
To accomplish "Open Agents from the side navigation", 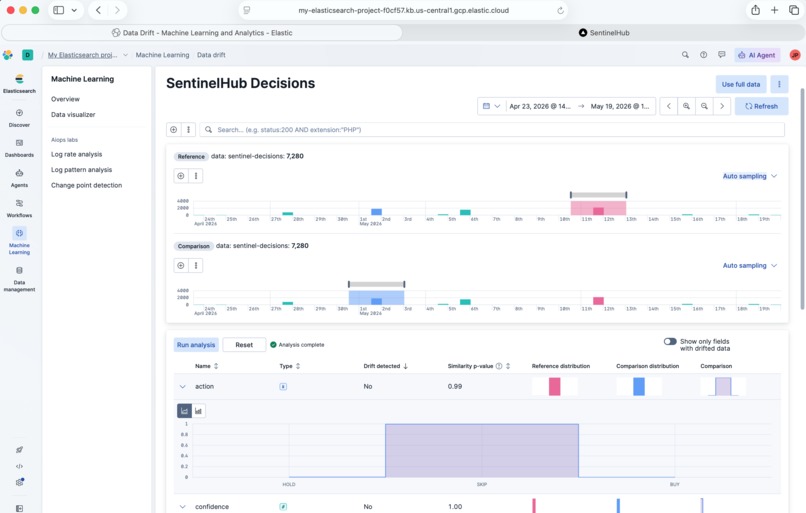I will click(19, 178).
